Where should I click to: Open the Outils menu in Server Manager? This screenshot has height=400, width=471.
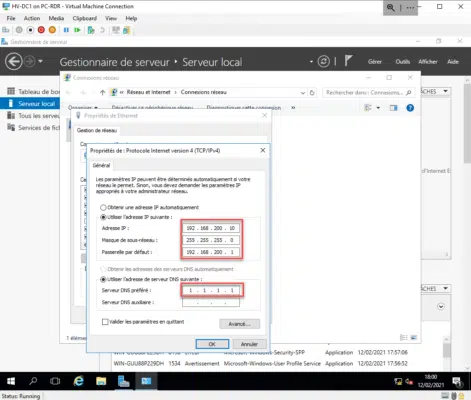click(x=403, y=62)
